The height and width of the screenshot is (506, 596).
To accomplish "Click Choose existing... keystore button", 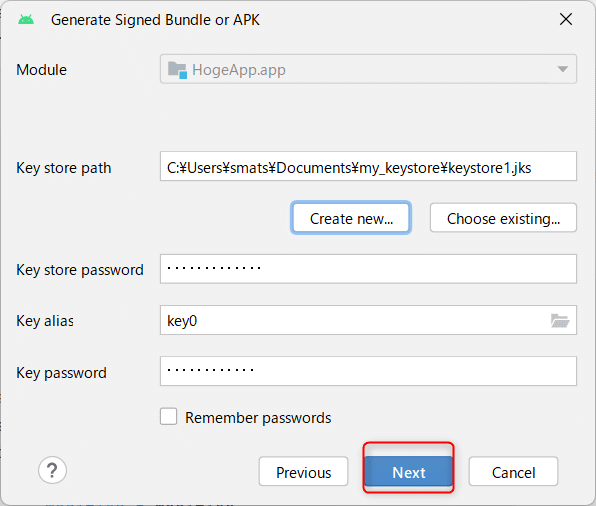I will (x=503, y=218).
